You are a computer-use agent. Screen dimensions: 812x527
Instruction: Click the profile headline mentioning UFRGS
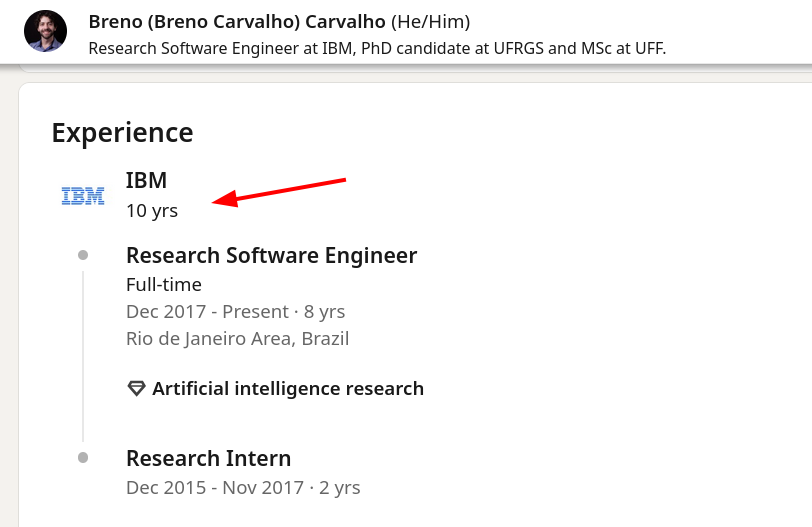click(377, 47)
